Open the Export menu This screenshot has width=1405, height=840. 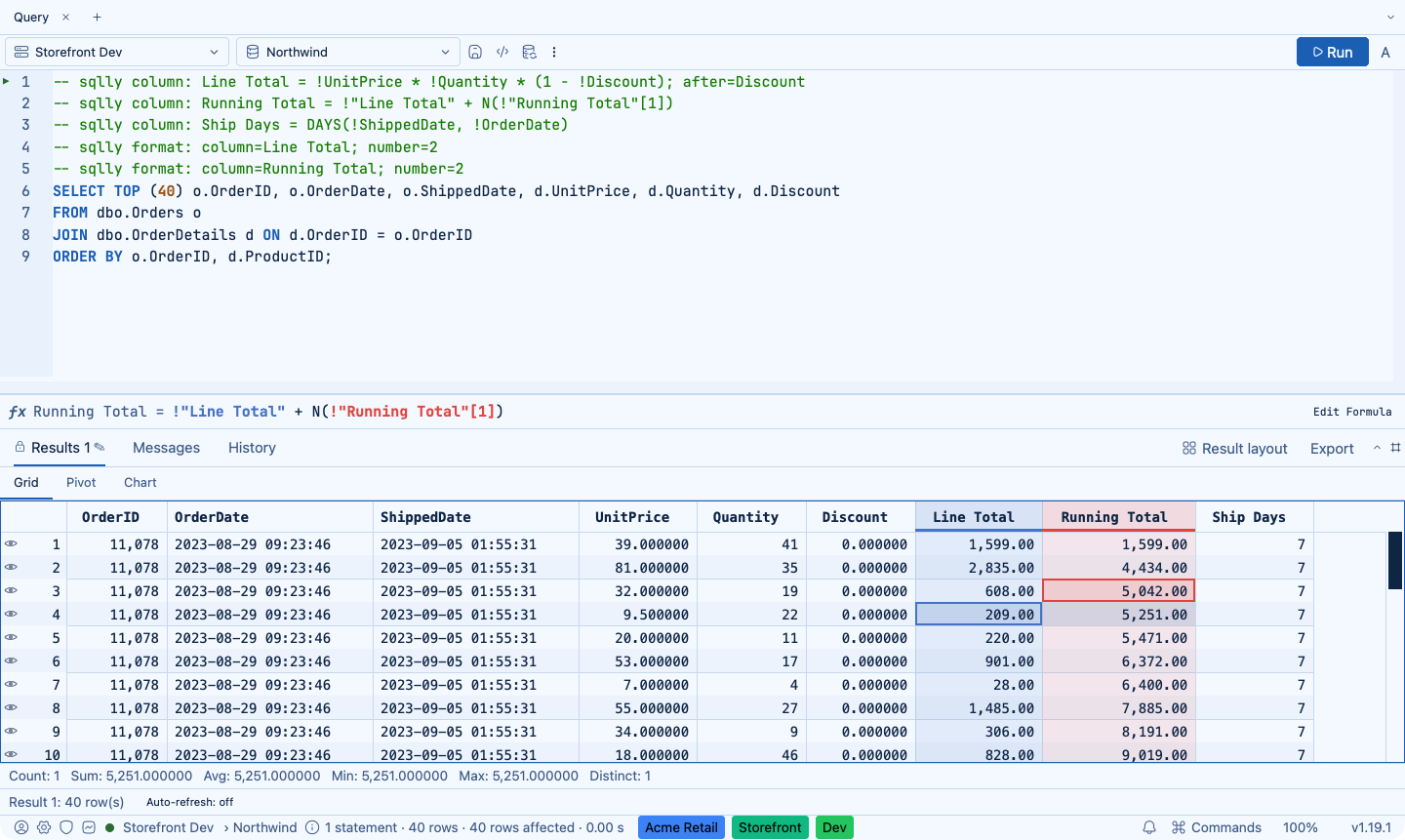tap(1332, 448)
